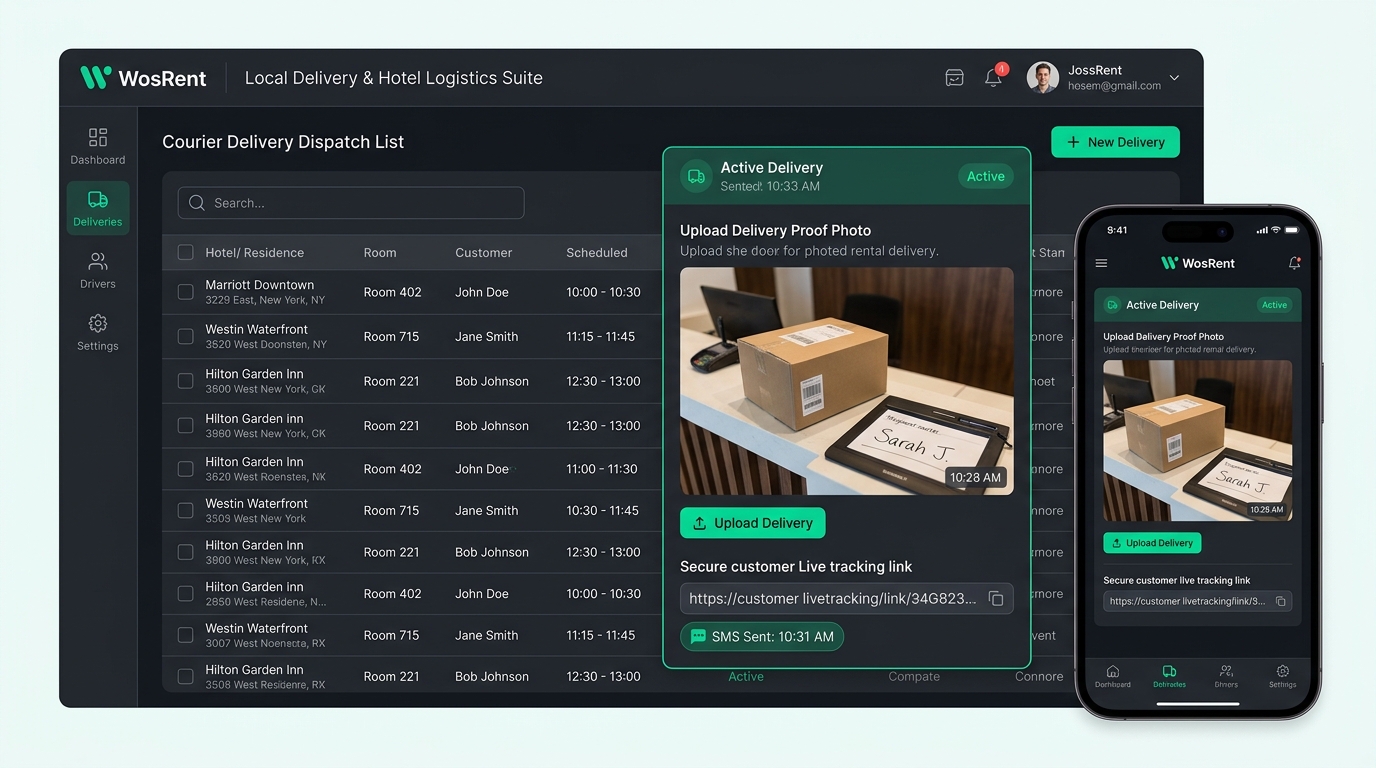1376x768 pixels.
Task: Tick the select-all checkbox in the table header
Action: pyautogui.click(x=185, y=252)
